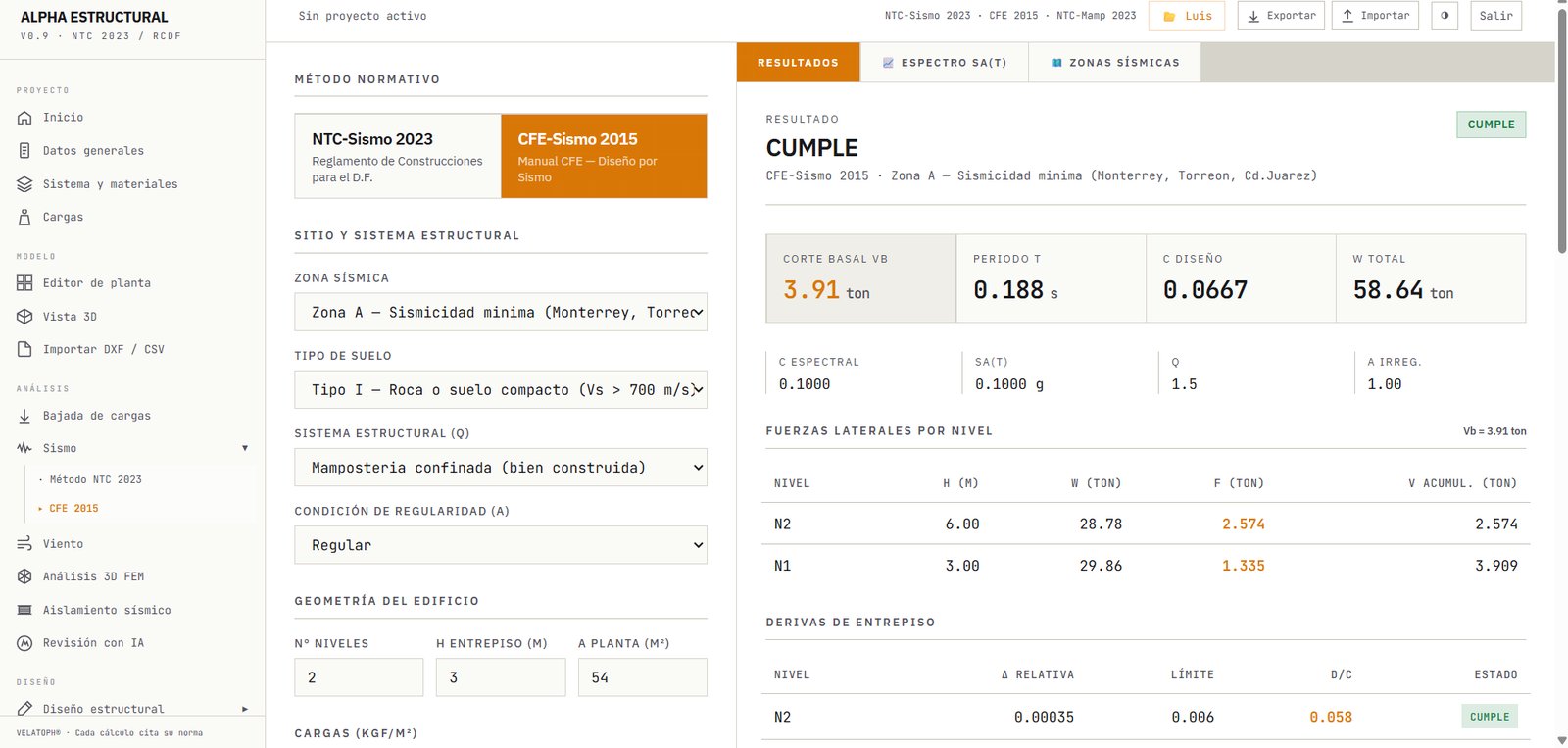Click the N° Niveles input field

click(359, 677)
